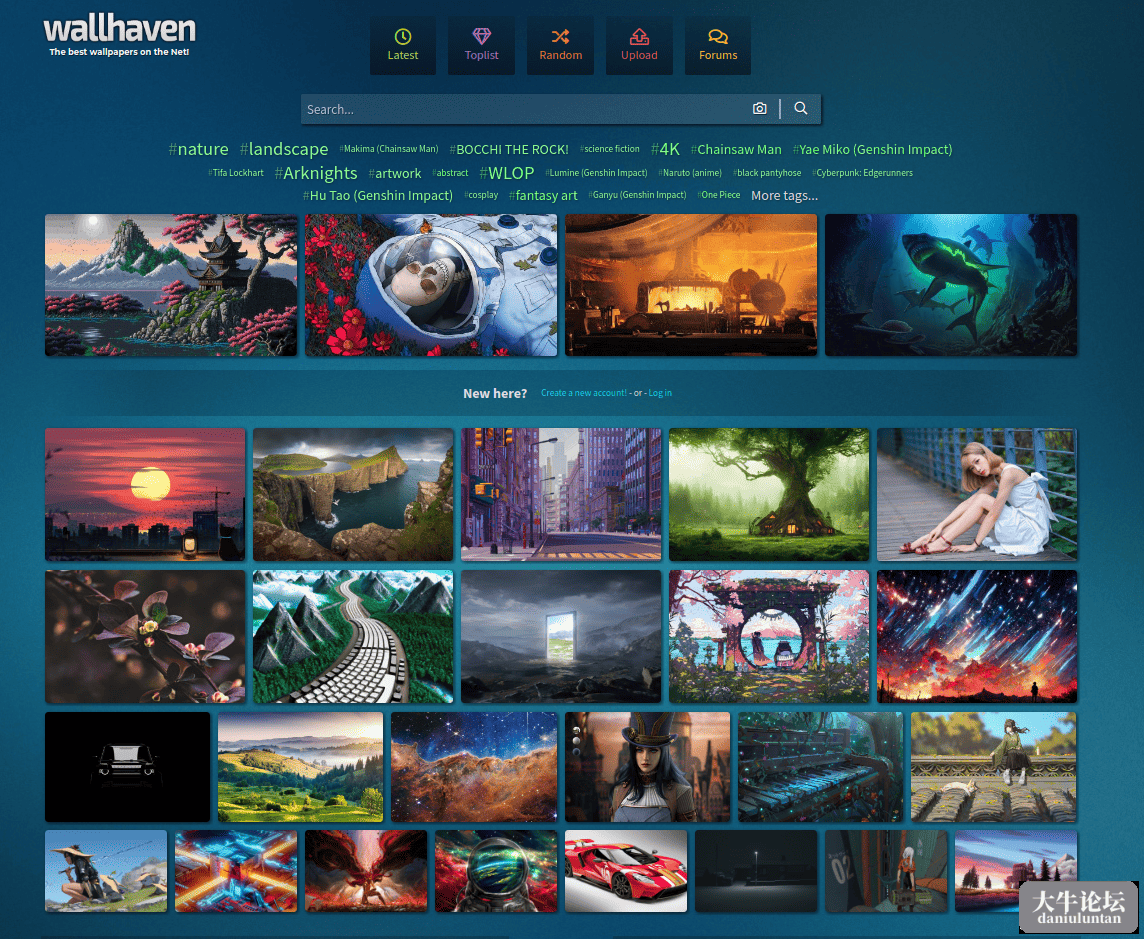Select the Yae Miko (Genshin Impact) tag
The width and height of the screenshot is (1144, 939).
click(x=873, y=150)
